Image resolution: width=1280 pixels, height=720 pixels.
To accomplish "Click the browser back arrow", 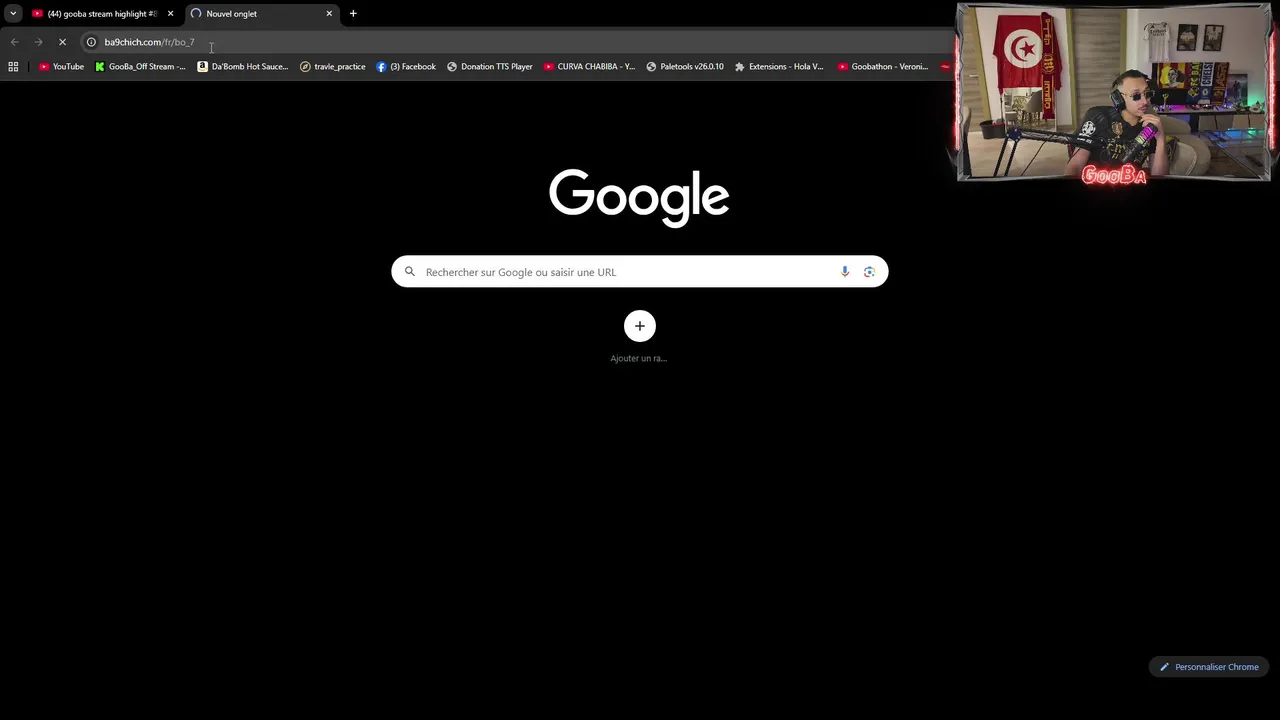I will [x=14, y=42].
